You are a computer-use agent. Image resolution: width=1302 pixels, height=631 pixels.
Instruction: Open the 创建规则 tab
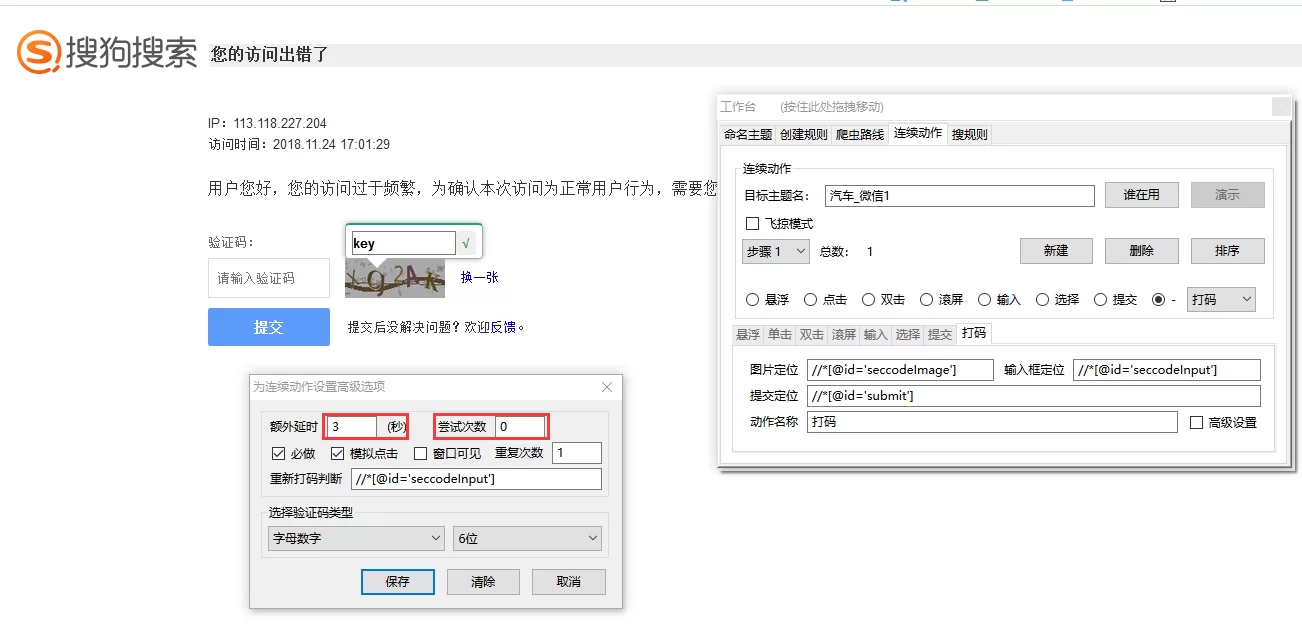click(804, 135)
